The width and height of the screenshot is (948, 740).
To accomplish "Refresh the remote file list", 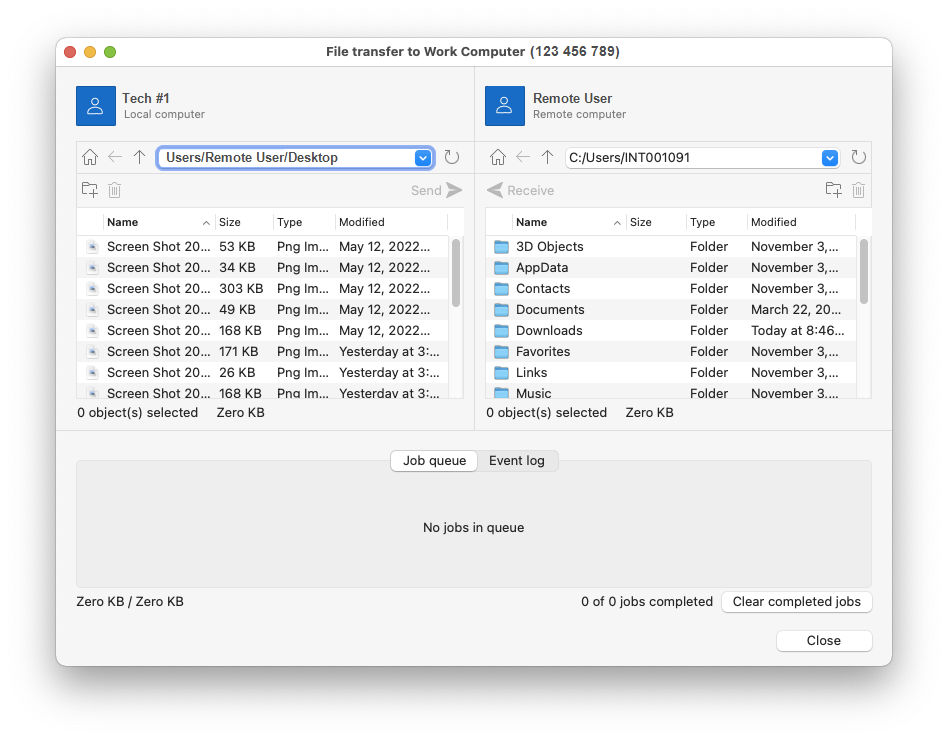I will click(859, 157).
